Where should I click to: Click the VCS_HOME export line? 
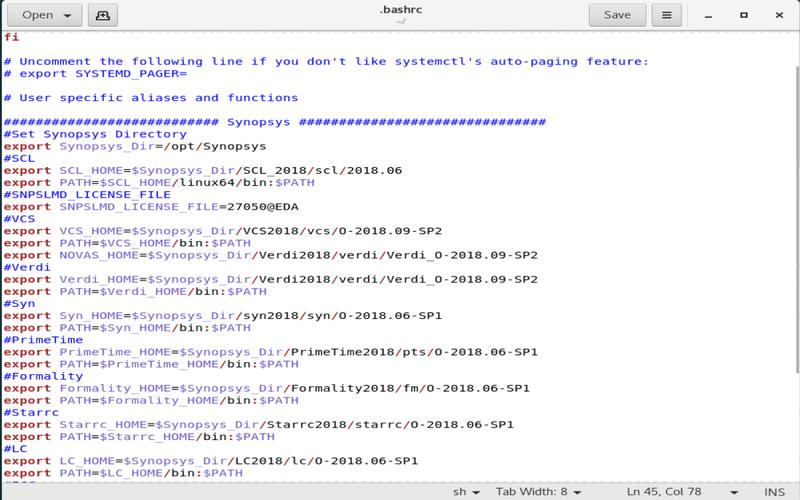coord(223,231)
